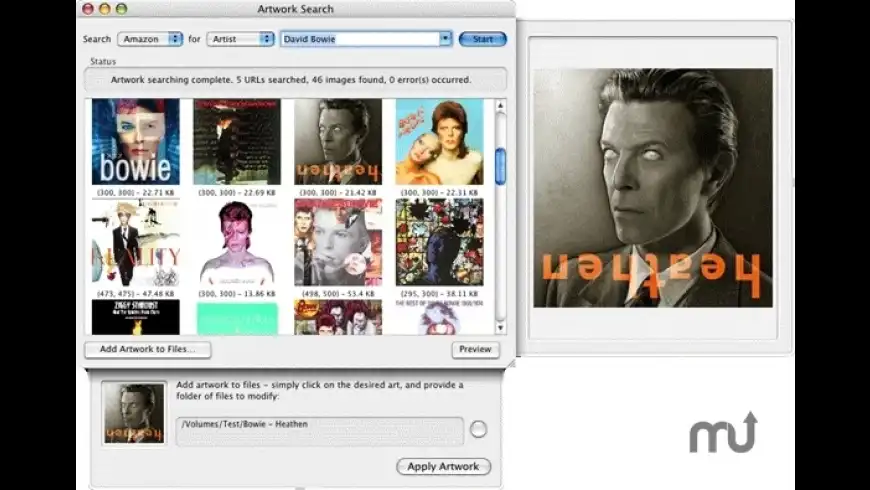
Task: Click the scroll down arrow of results list
Action: click(500, 328)
